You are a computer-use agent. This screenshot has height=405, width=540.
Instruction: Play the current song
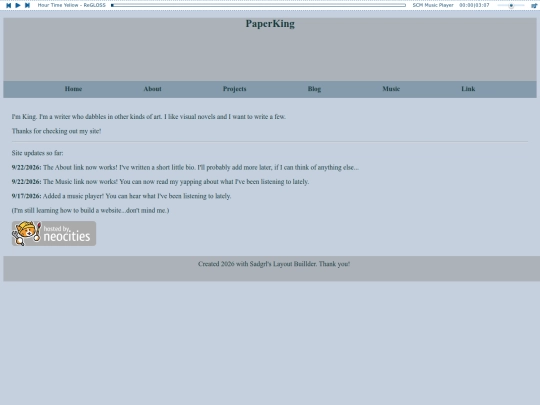tap(18, 5)
